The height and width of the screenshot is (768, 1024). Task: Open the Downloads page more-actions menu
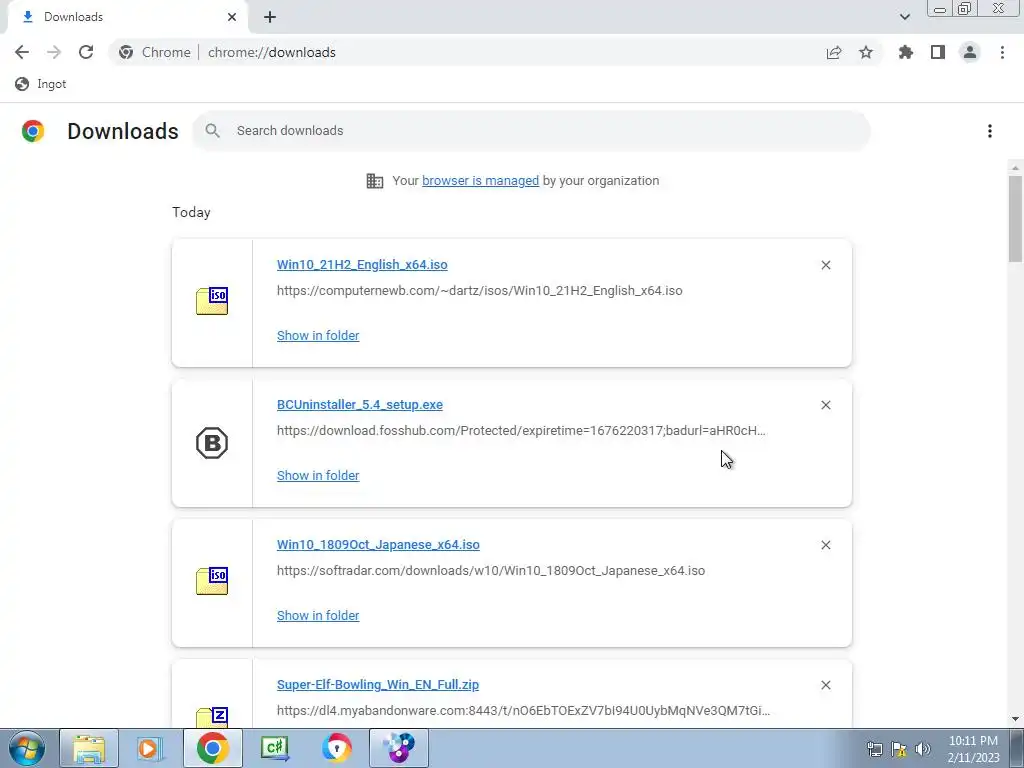point(990,131)
